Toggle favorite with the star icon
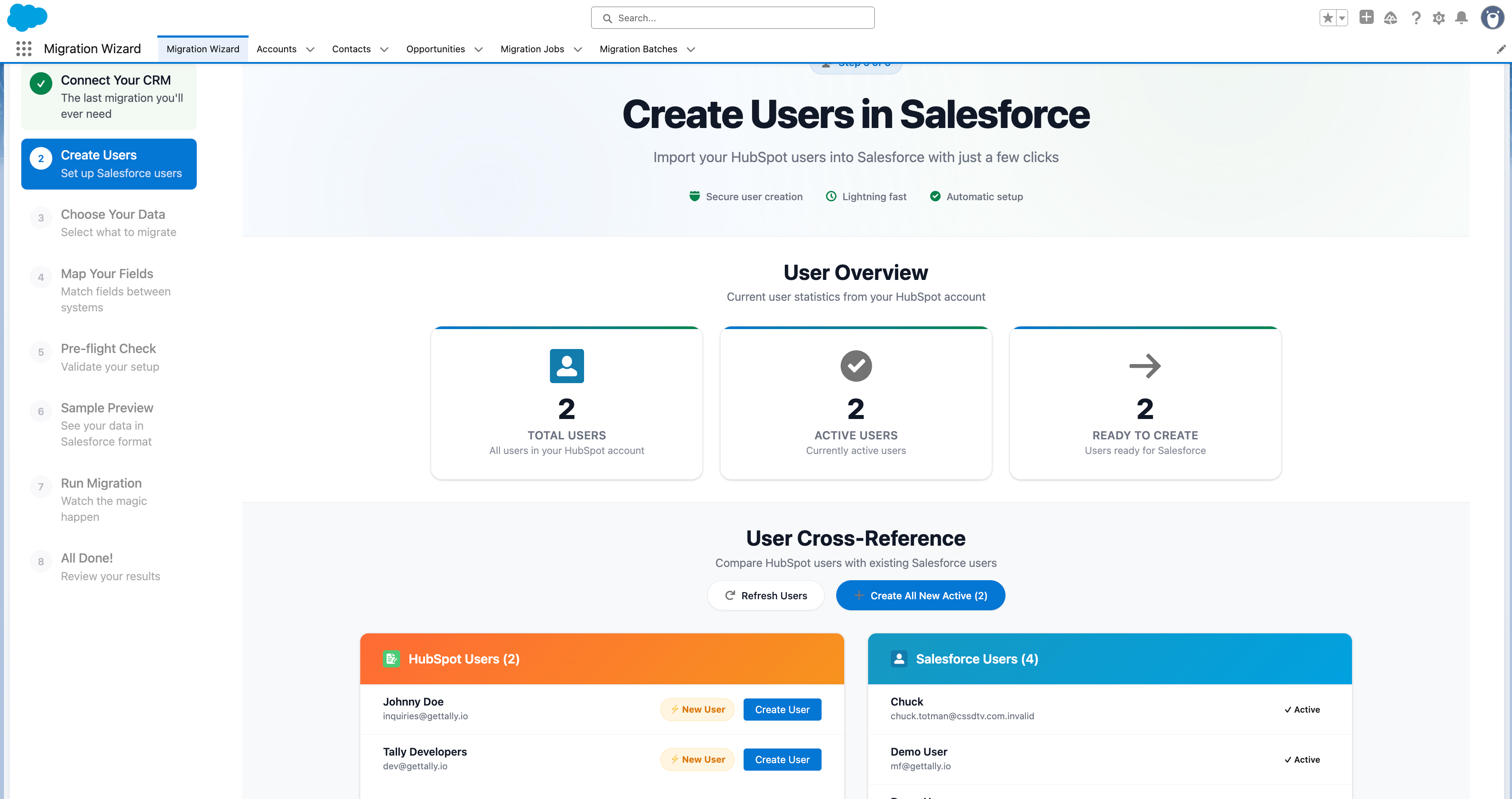The image size is (1512, 799). pos(1327,18)
